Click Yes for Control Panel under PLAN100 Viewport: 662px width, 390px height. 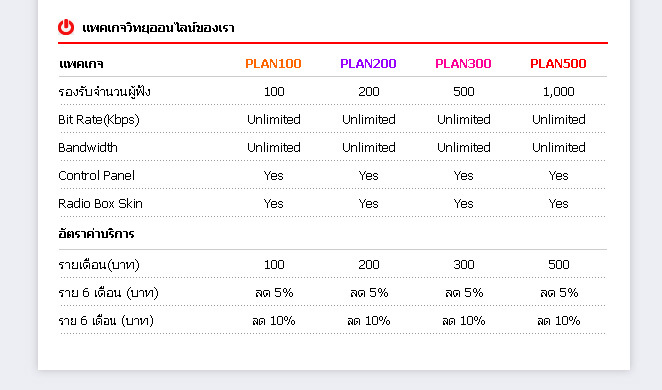coord(274,176)
